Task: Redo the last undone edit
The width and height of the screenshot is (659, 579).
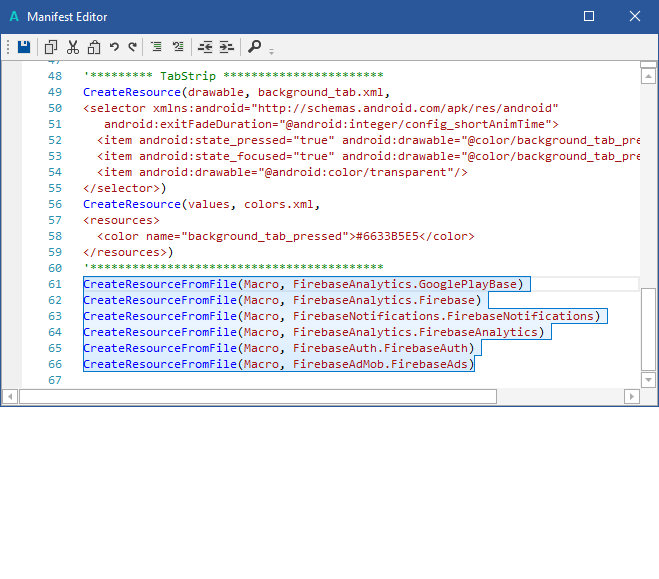Action: pyautogui.click(x=132, y=47)
